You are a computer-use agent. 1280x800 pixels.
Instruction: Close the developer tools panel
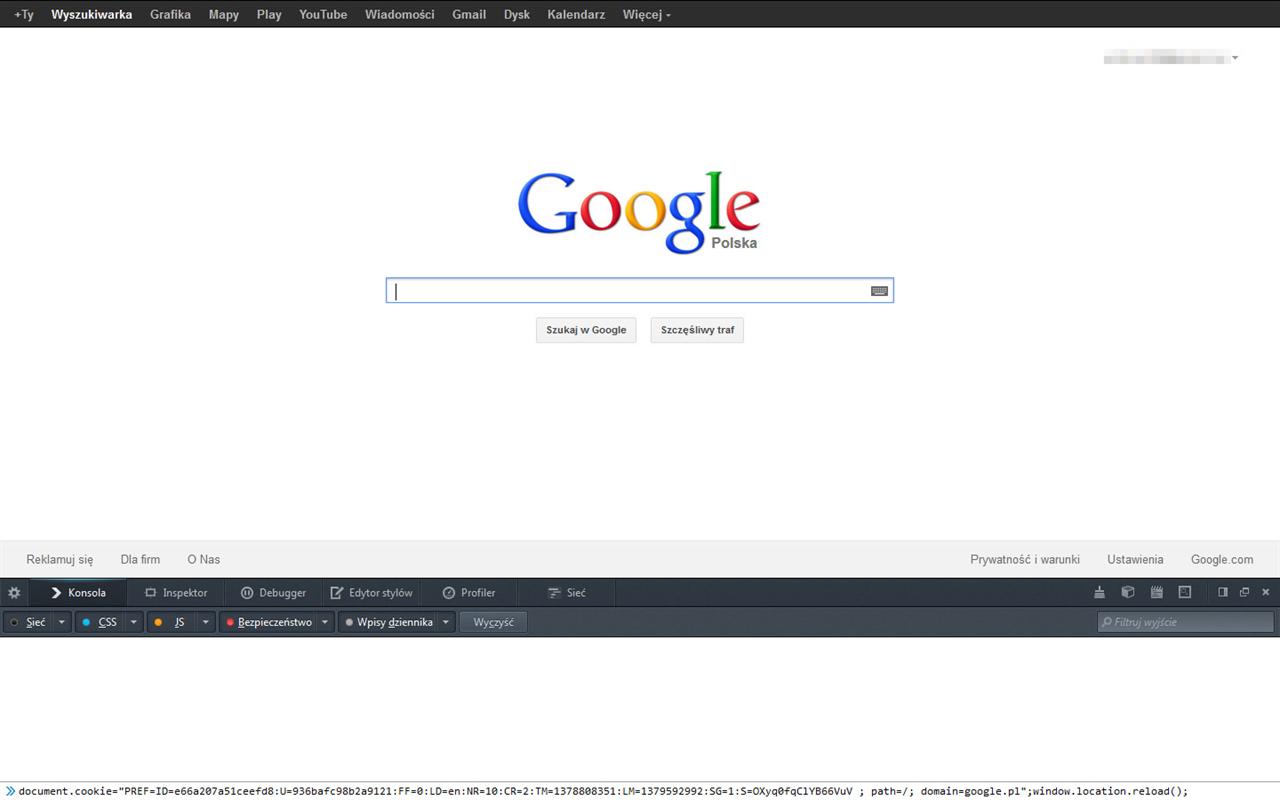(1266, 592)
